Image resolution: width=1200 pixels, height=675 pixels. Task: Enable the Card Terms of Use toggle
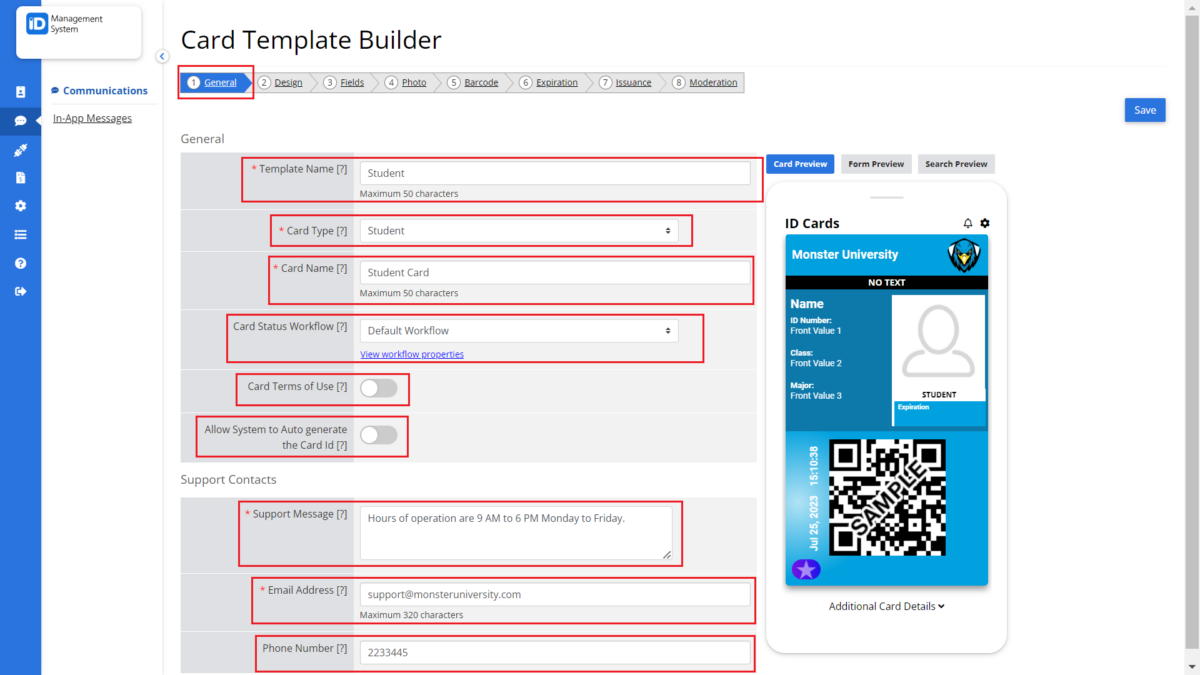[x=378, y=387]
